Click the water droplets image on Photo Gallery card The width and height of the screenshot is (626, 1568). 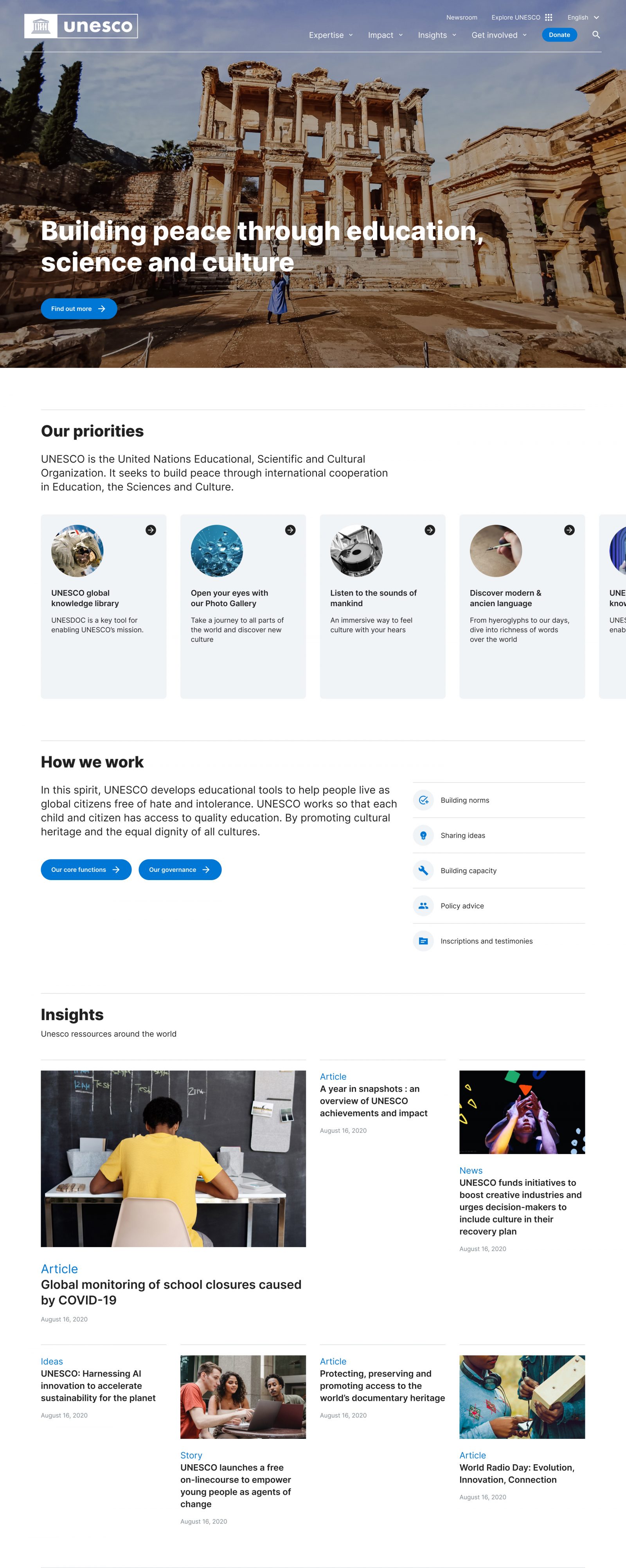(217, 551)
